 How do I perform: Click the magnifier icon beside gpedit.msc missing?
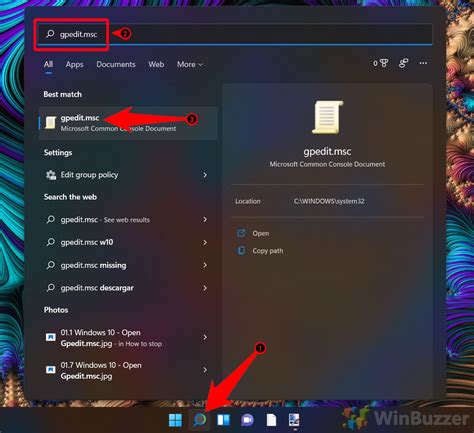(x=51, y=265)
